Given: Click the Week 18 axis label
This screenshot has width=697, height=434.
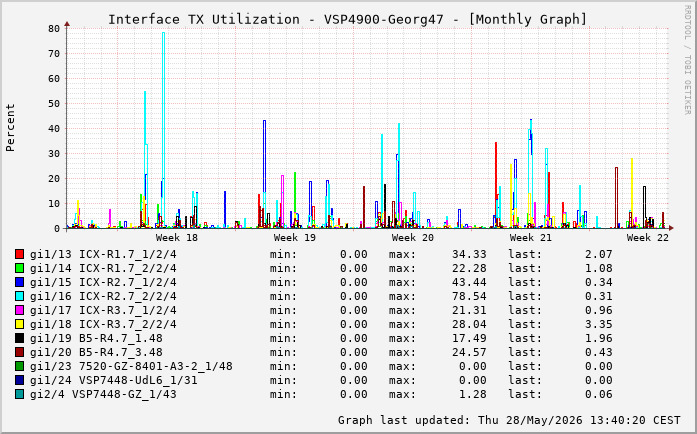Looking at the screenshot, I should coord(176,237).
